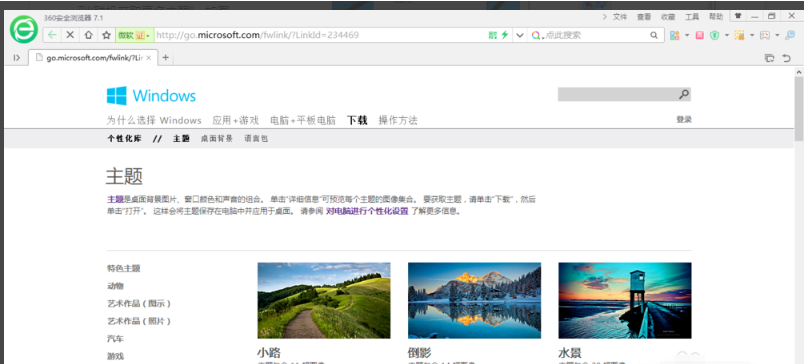
Task: Bookmark the page with the star icon
Action: 106,35
